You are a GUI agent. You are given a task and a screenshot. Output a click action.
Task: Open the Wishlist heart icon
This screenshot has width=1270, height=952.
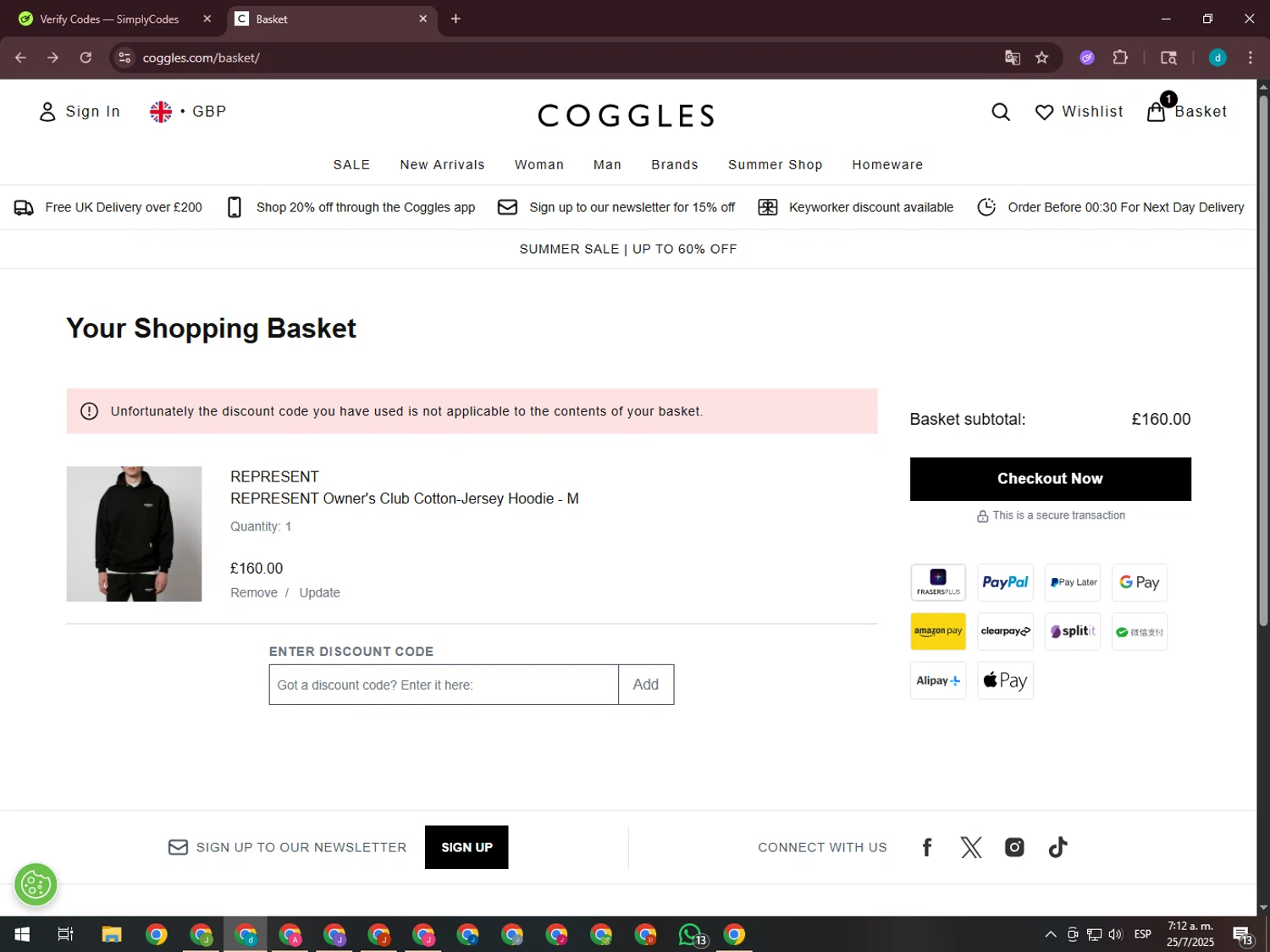[x=1044, y=112]
